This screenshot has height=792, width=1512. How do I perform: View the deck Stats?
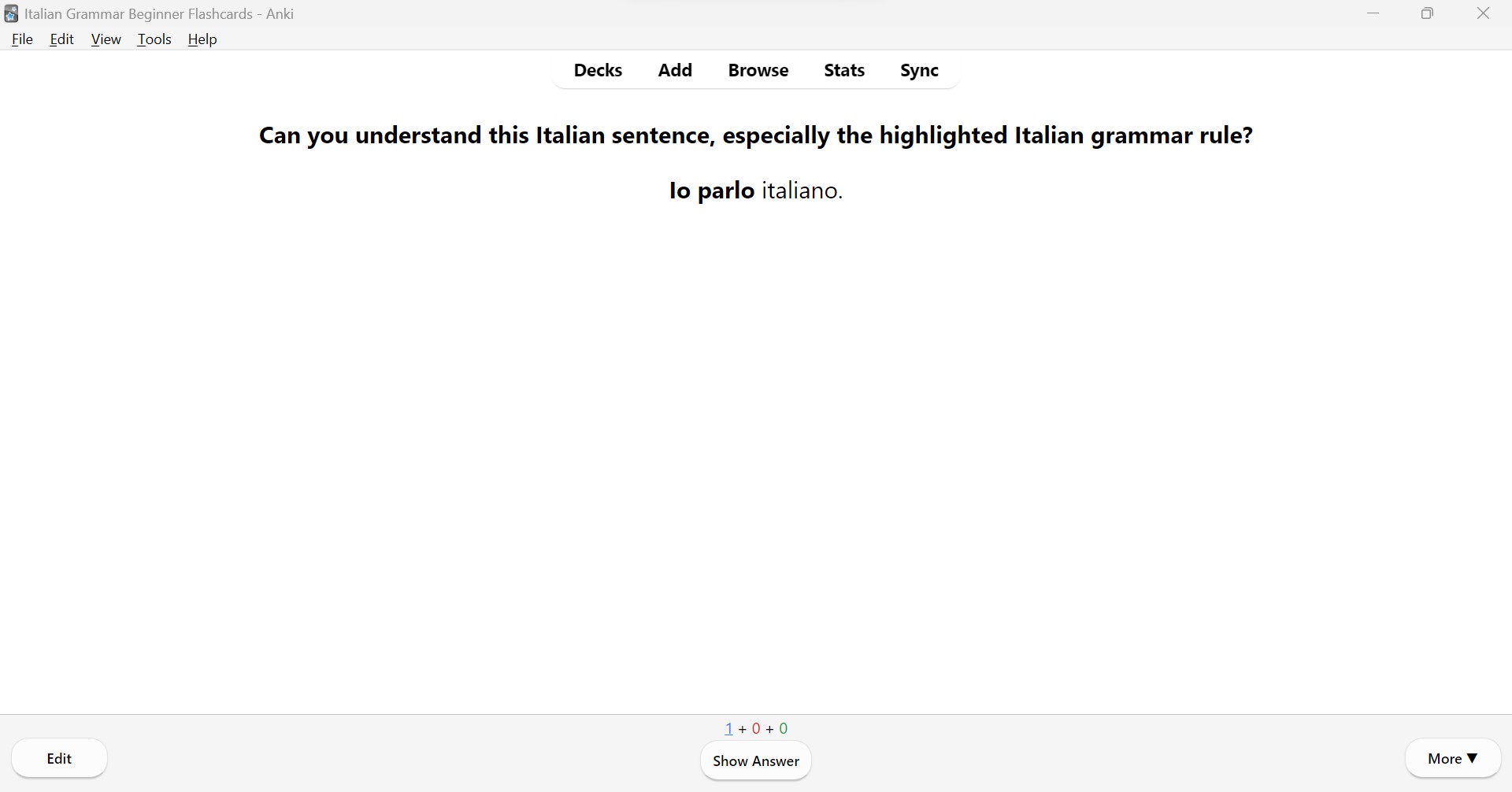click(x=843, y=70)
